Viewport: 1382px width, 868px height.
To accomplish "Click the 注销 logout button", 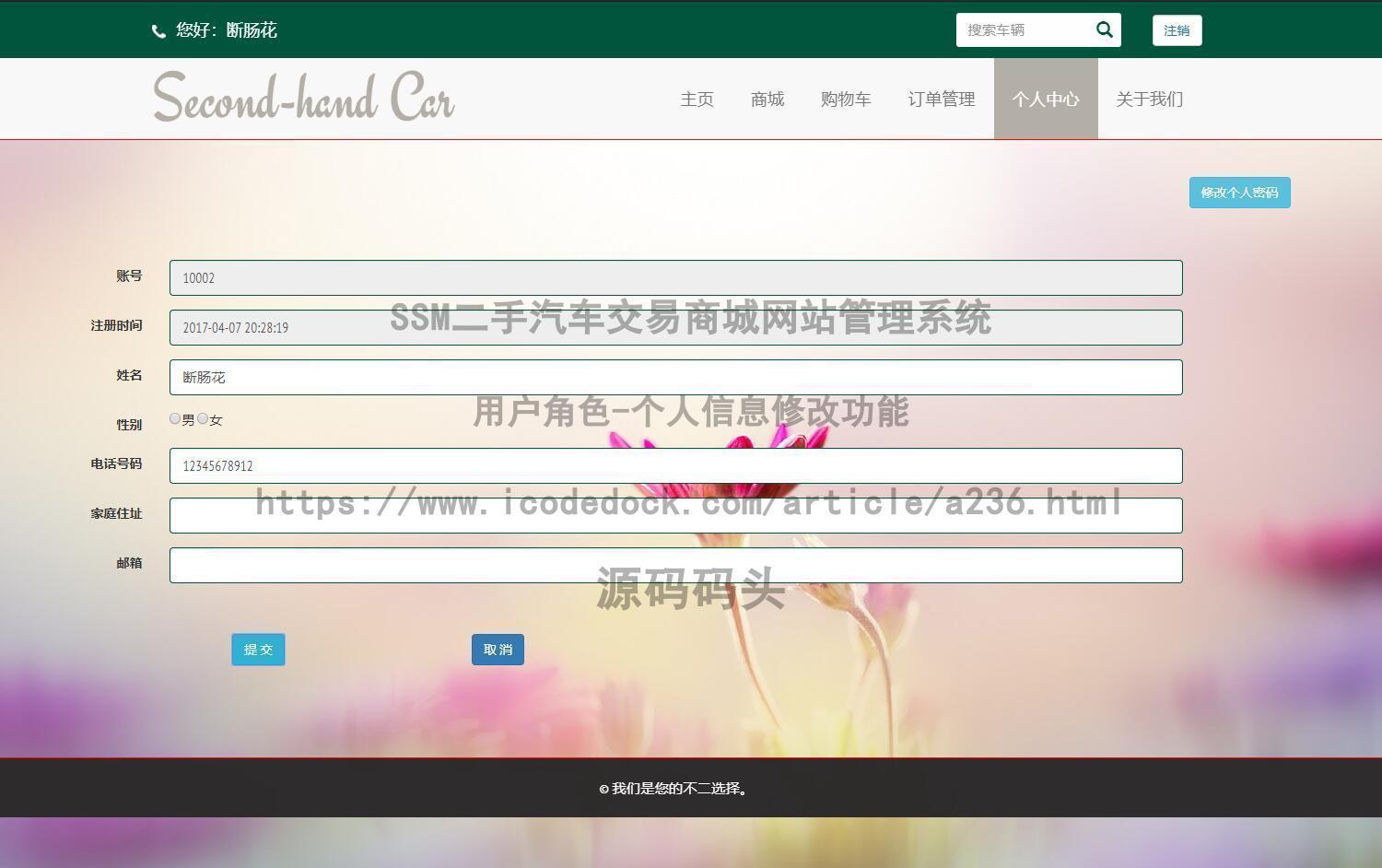I will tap(1177, 29).
